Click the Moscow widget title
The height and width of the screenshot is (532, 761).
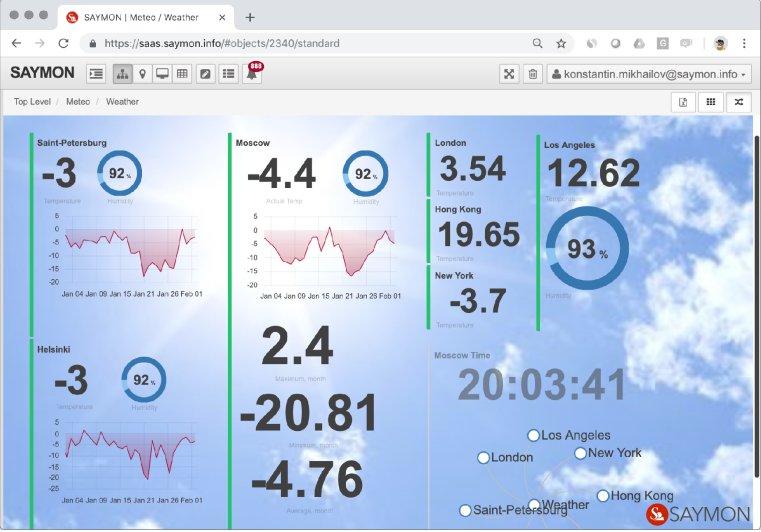click(252, 143)
